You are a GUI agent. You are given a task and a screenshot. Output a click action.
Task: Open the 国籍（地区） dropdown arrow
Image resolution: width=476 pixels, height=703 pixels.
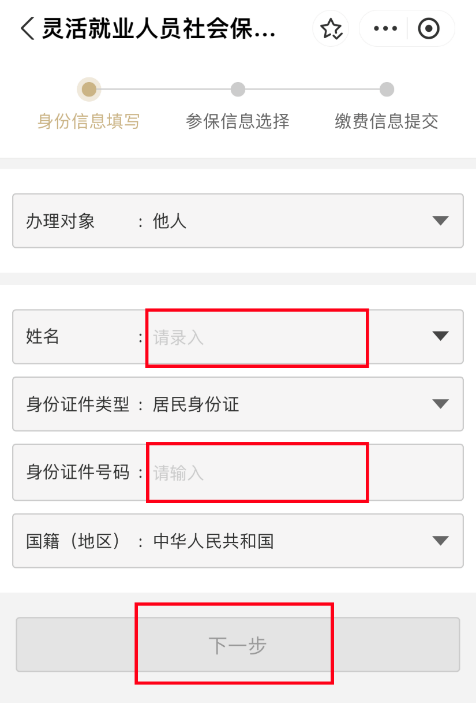click(440, 540)
